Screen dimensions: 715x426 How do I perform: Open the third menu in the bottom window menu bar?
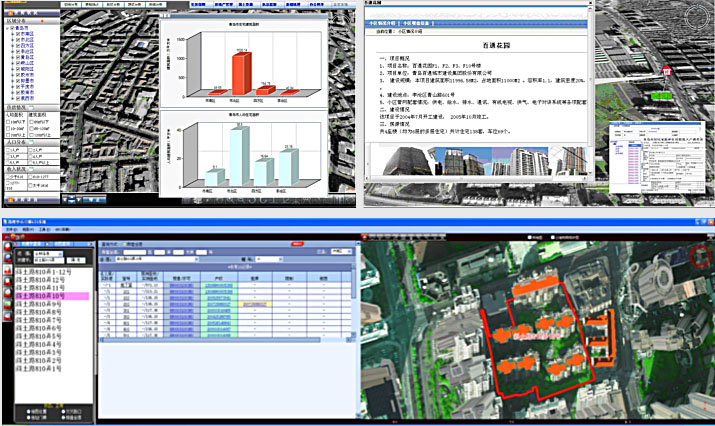(45, 229)
